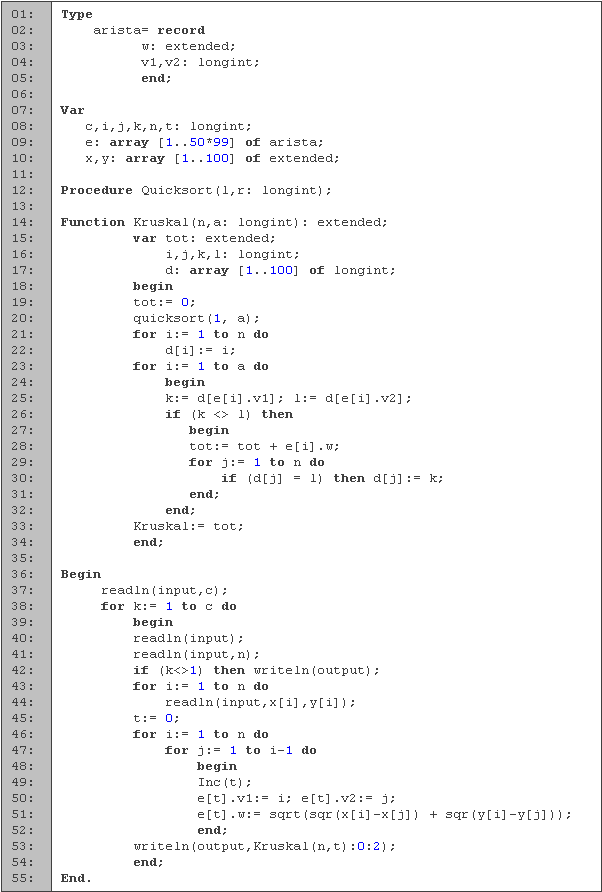Image resolution: width=602 pixels, height=892 pixels.
Task: Click the "Function Kruskal(n,a: longint): extended;" line
Action: point(224,222)
